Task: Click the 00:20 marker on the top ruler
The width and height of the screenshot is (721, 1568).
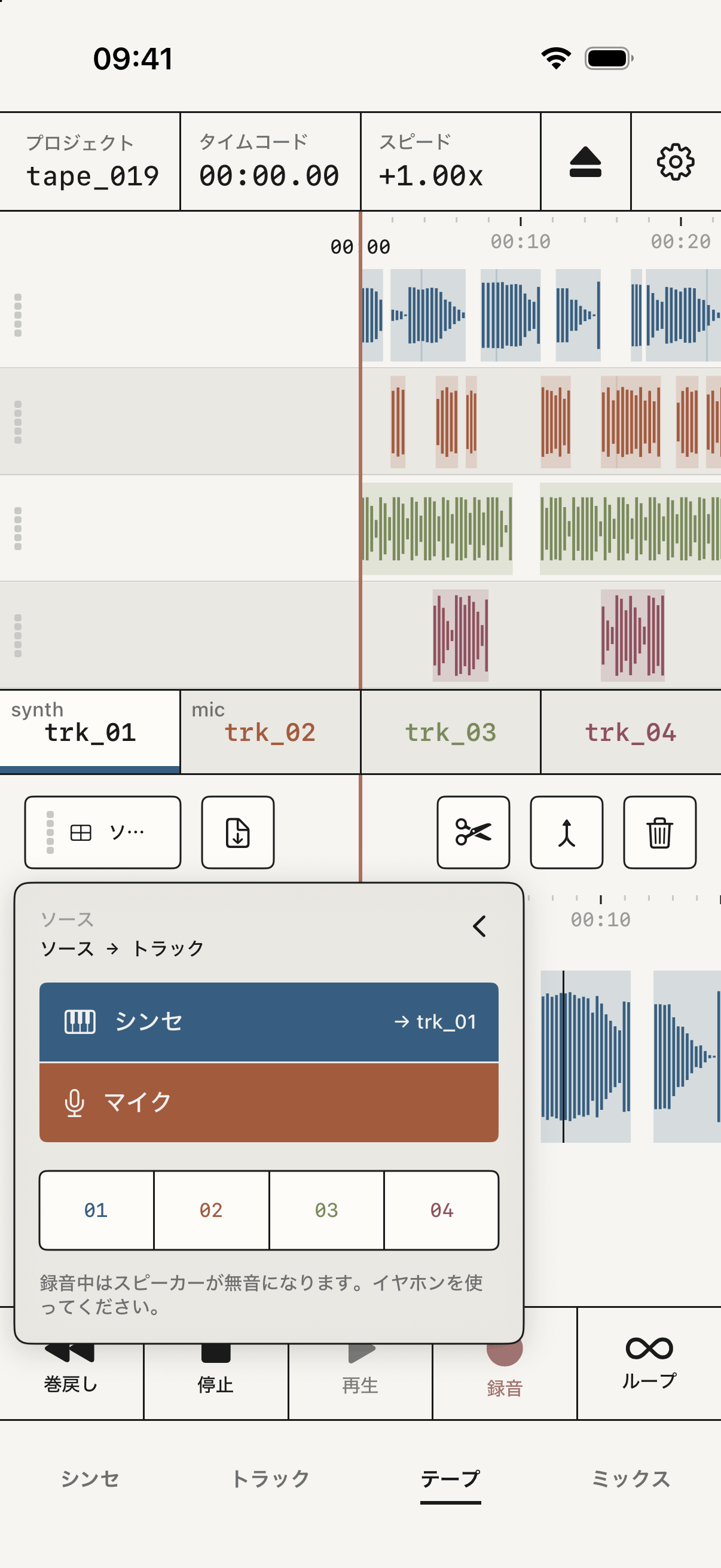Action: (x=680, y=242)
